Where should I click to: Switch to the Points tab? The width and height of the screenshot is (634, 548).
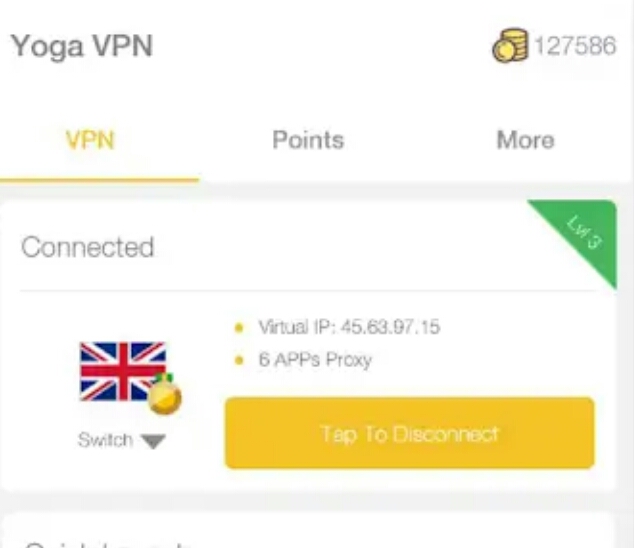click(308, 140)
